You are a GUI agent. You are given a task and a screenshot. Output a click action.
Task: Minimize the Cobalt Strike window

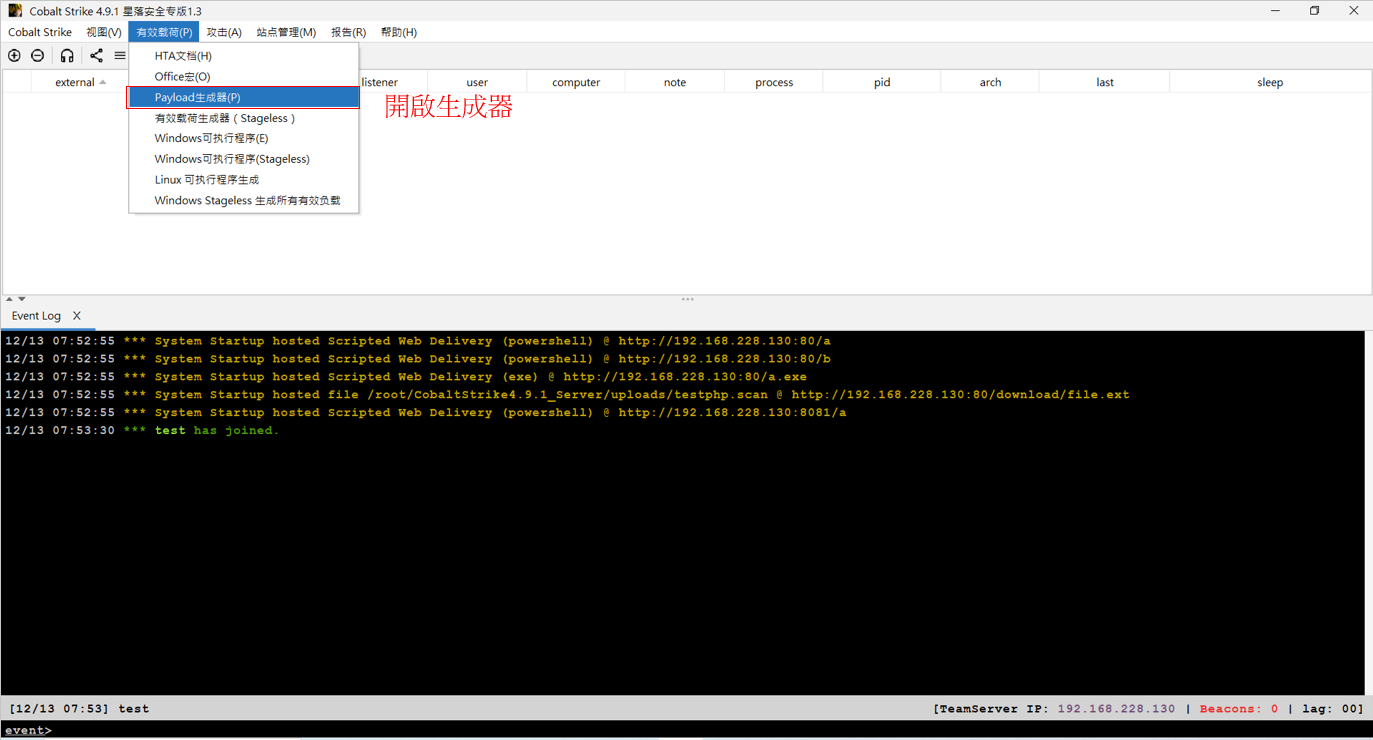click(1275, 11)
